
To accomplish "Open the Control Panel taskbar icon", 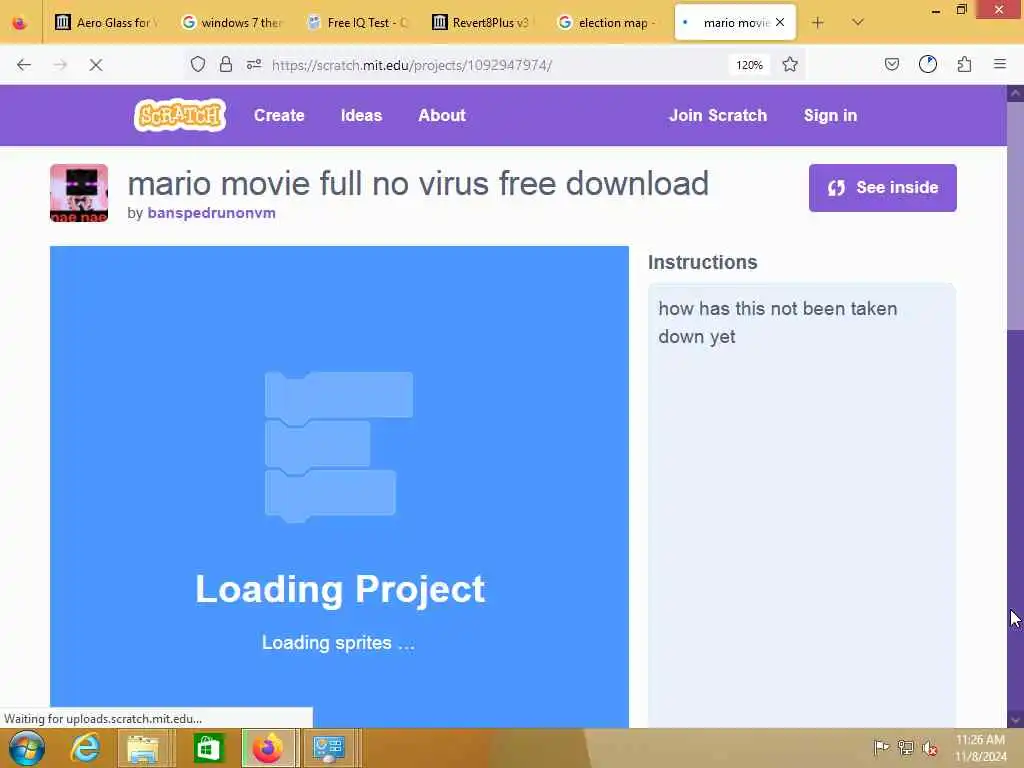I will tap(328, 748).
